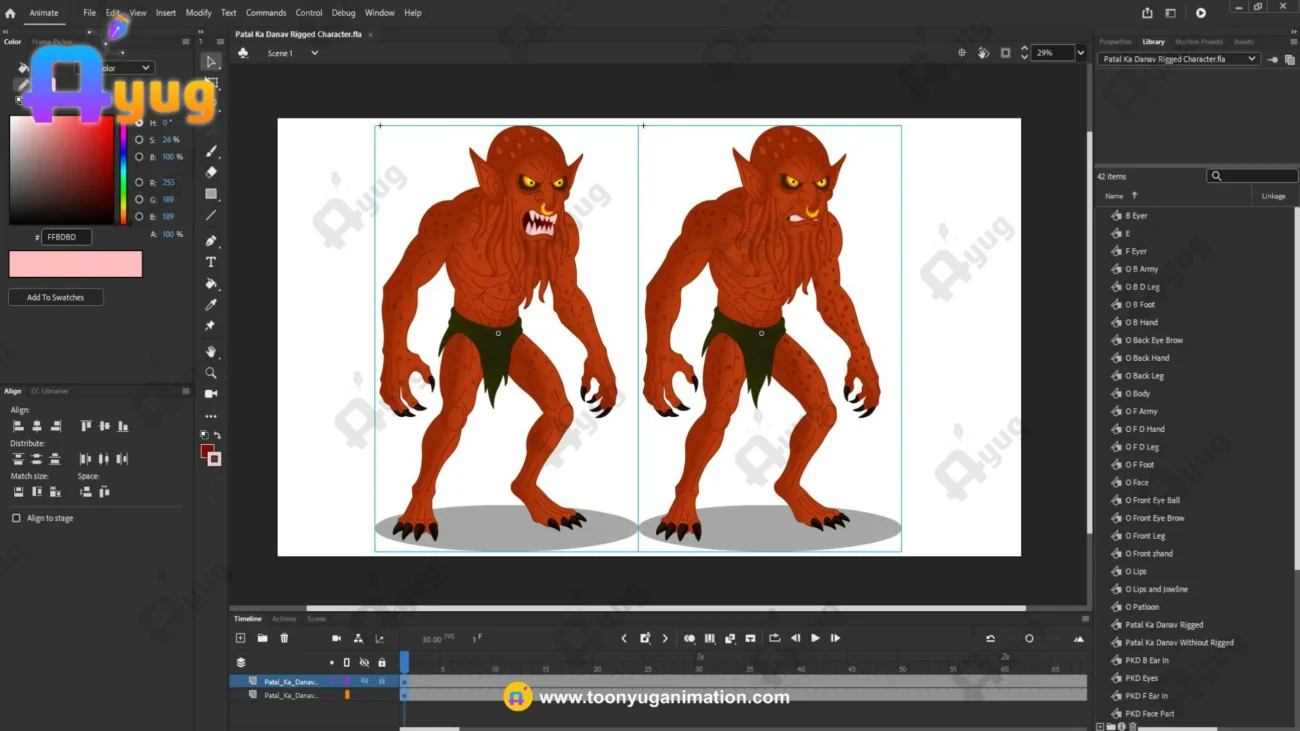Select the Paint Bucket tool
1300x731 pixels.
tap(211, 284)
